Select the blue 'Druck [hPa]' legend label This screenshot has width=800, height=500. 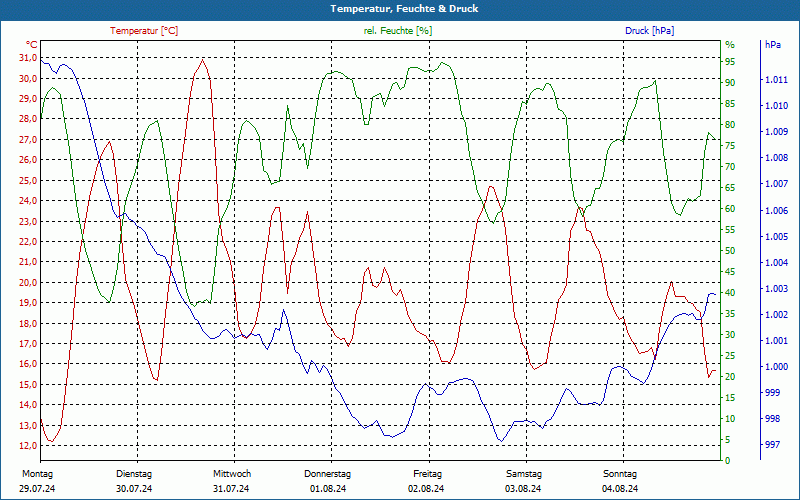point(649,31)
